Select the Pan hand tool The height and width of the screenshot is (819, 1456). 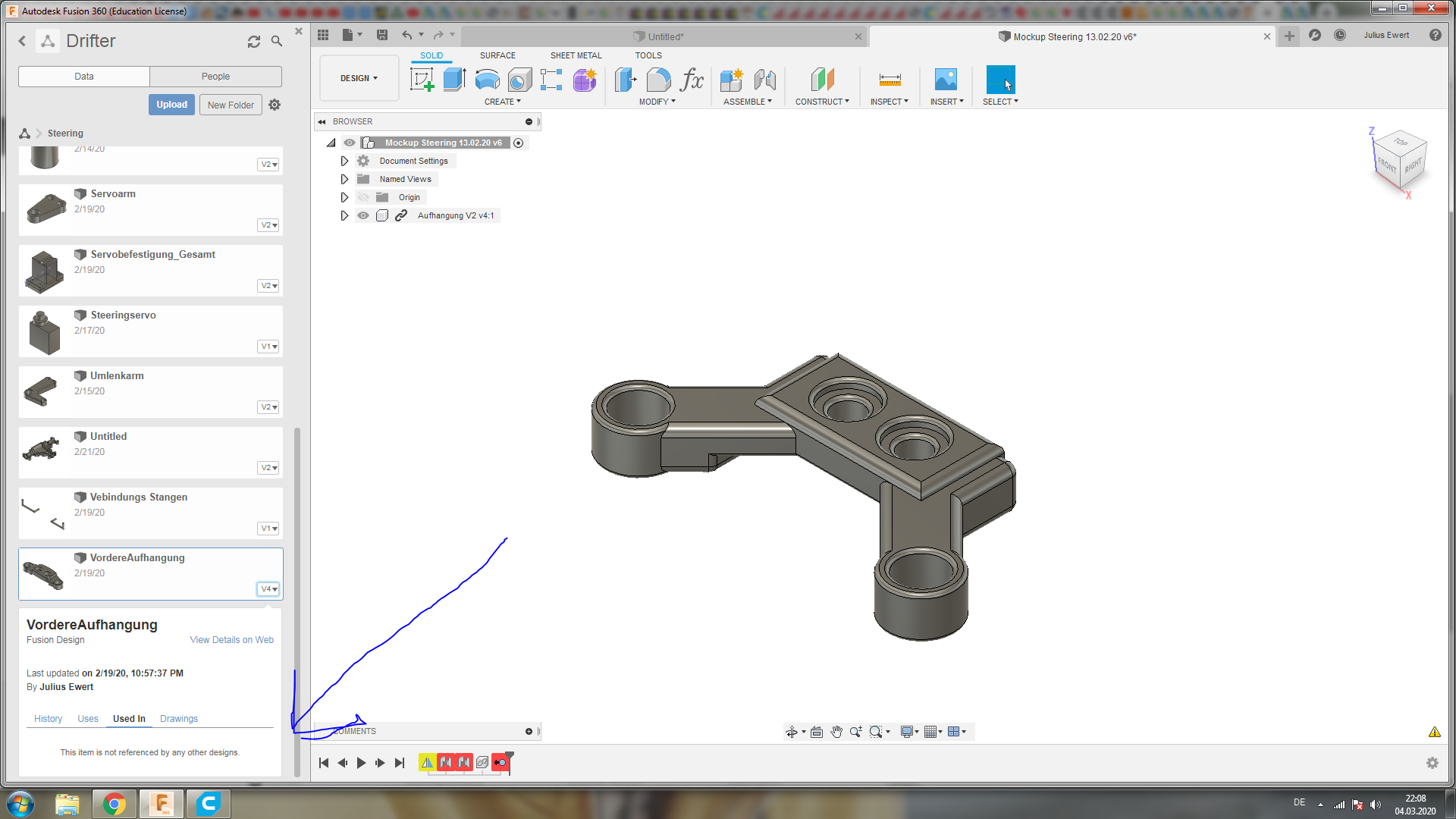(x=836, y=732)
